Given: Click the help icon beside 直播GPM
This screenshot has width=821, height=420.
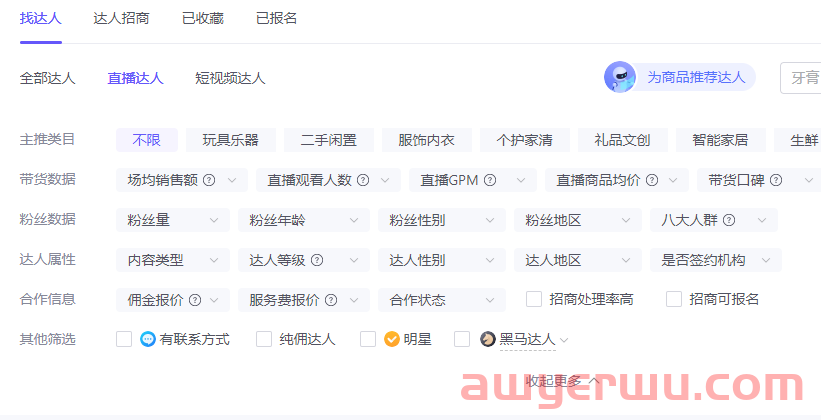Looking at the screenshot, I should 490,180.
